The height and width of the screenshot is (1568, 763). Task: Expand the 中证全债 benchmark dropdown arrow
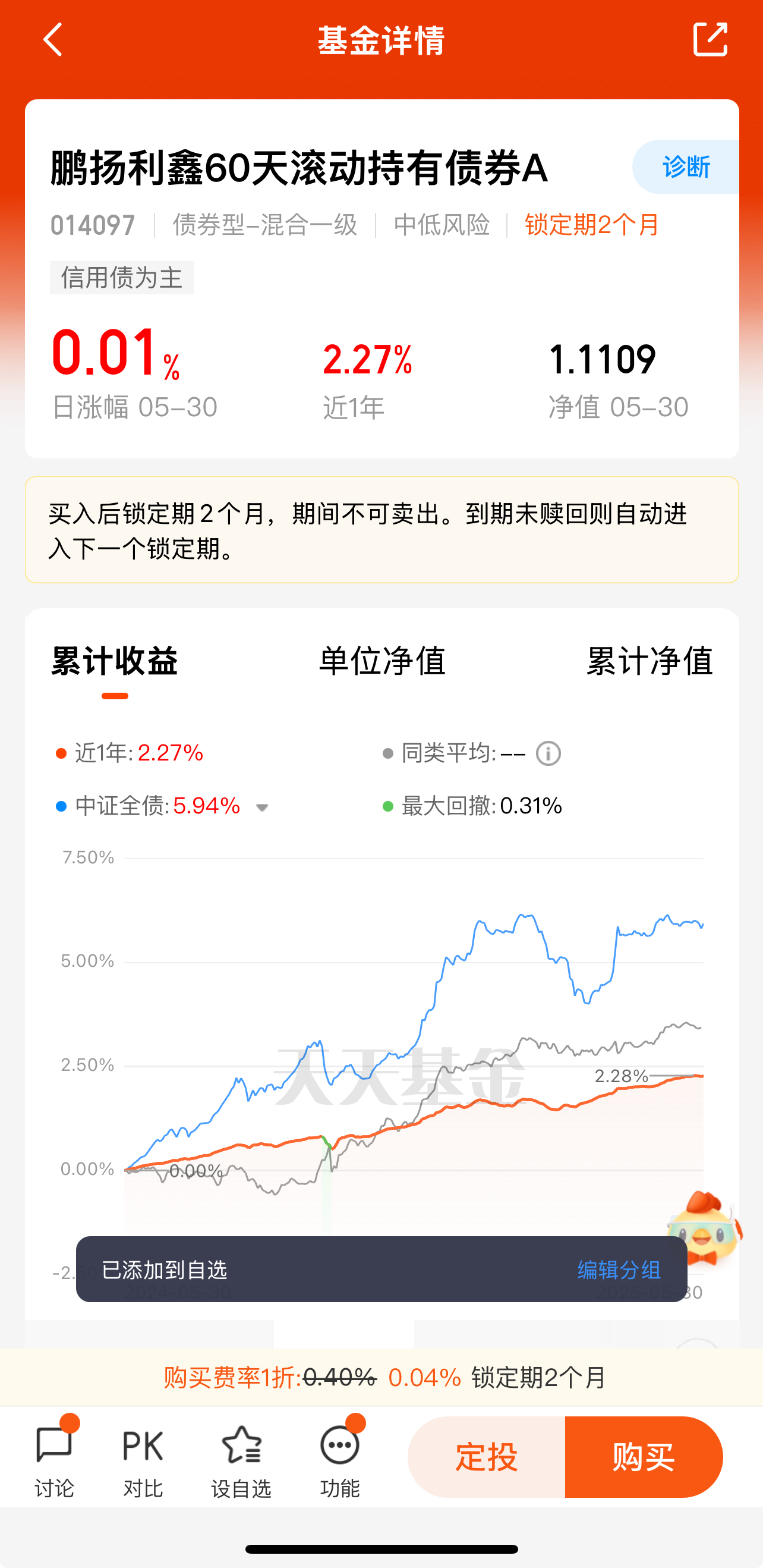click(x=262, y=807)
